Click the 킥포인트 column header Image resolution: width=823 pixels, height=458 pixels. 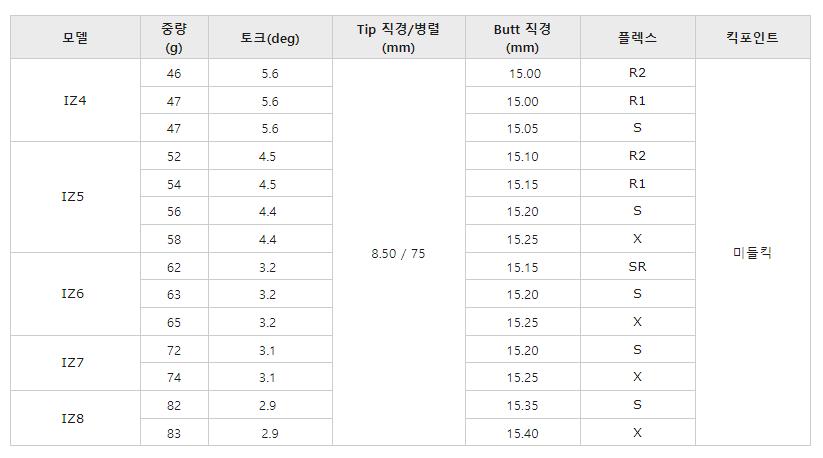752,38
